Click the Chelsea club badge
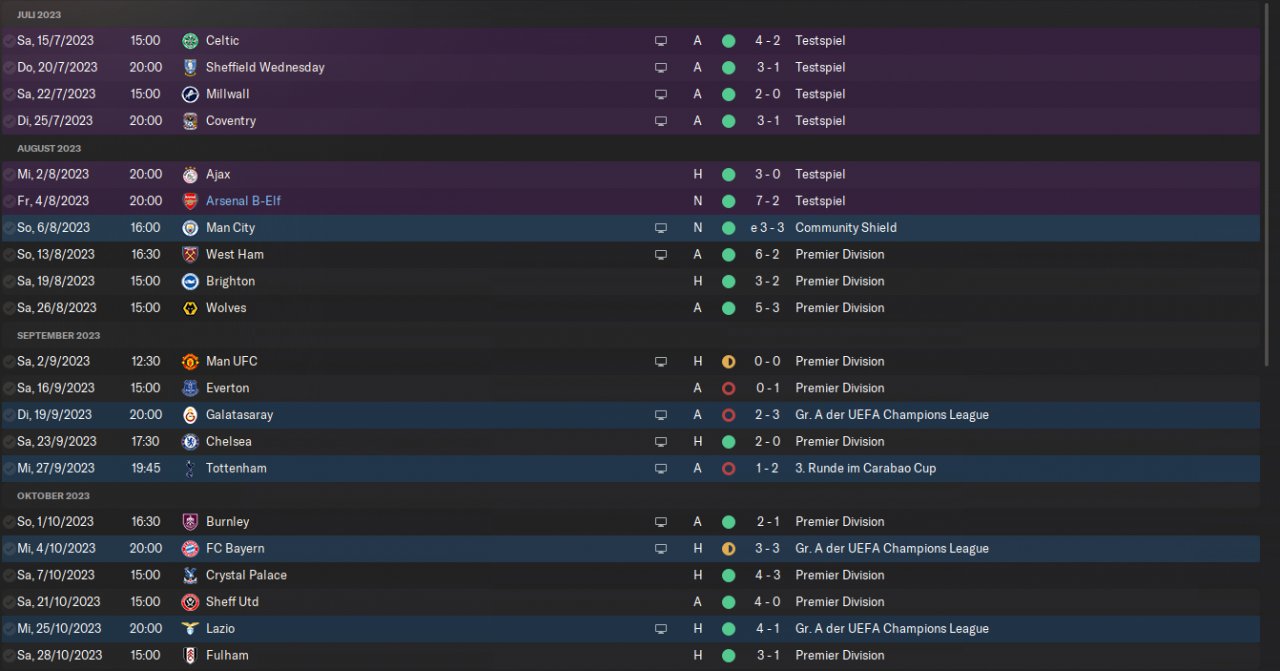This screenshot has width=1280, height=671. click(190, 442)
